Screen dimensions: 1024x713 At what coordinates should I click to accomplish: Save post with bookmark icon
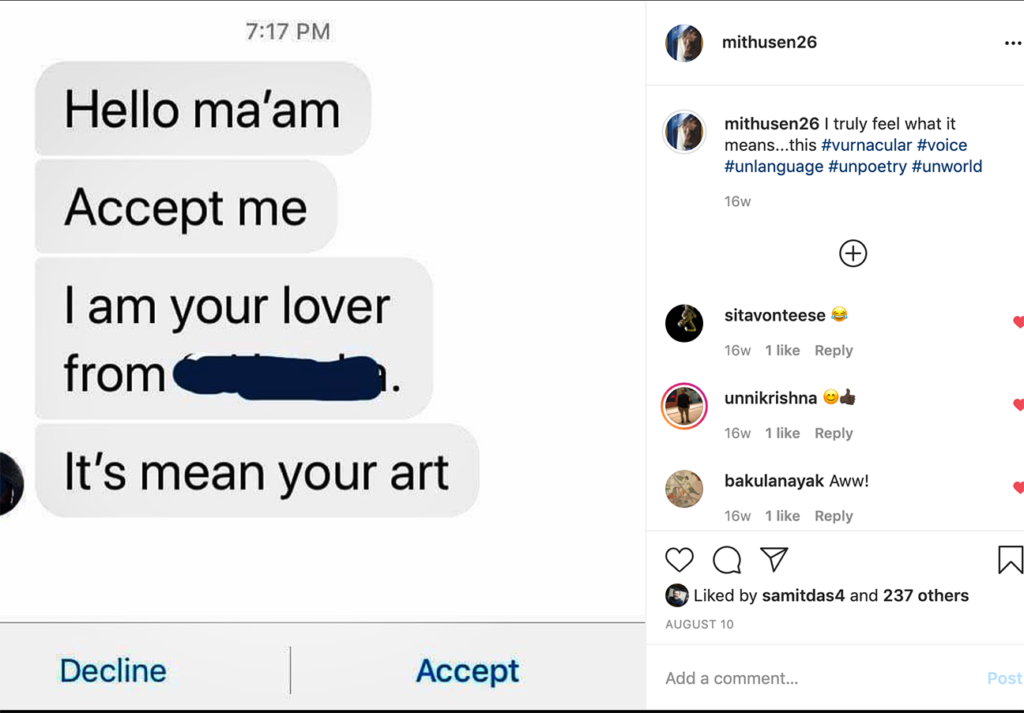(1010, 560)
